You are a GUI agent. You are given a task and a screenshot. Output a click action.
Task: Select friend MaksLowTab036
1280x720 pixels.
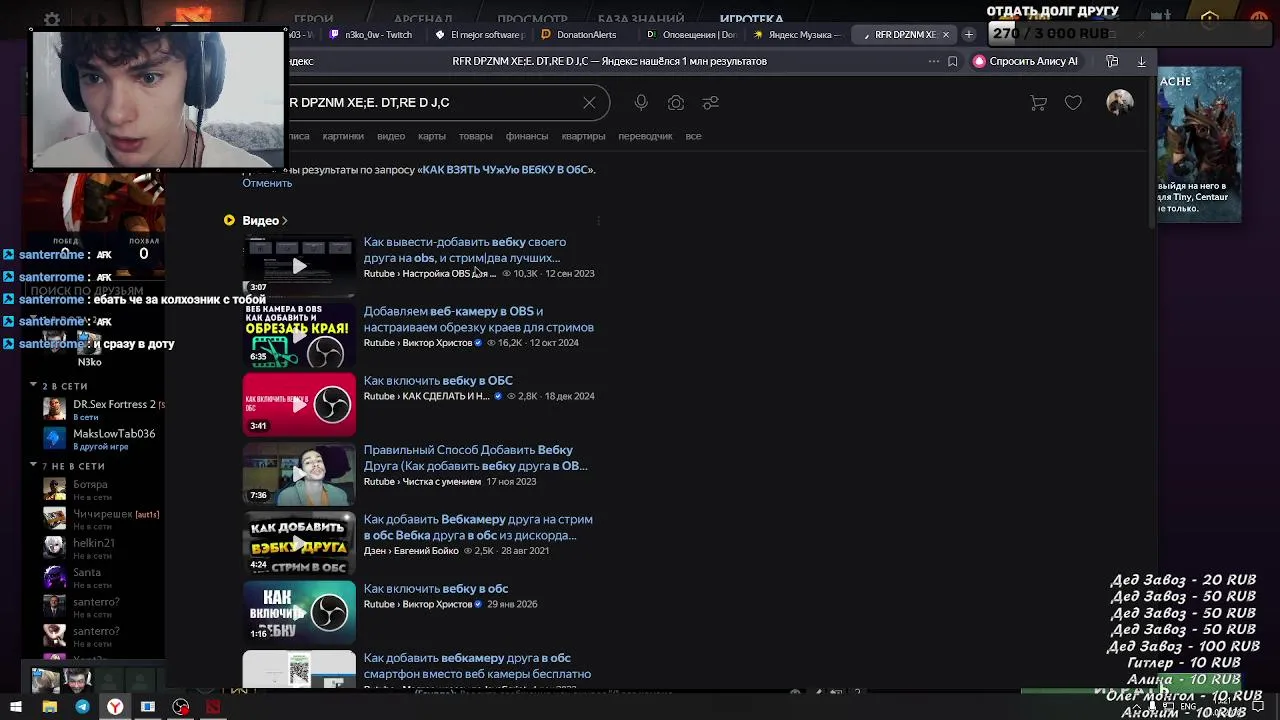(104, 438)
